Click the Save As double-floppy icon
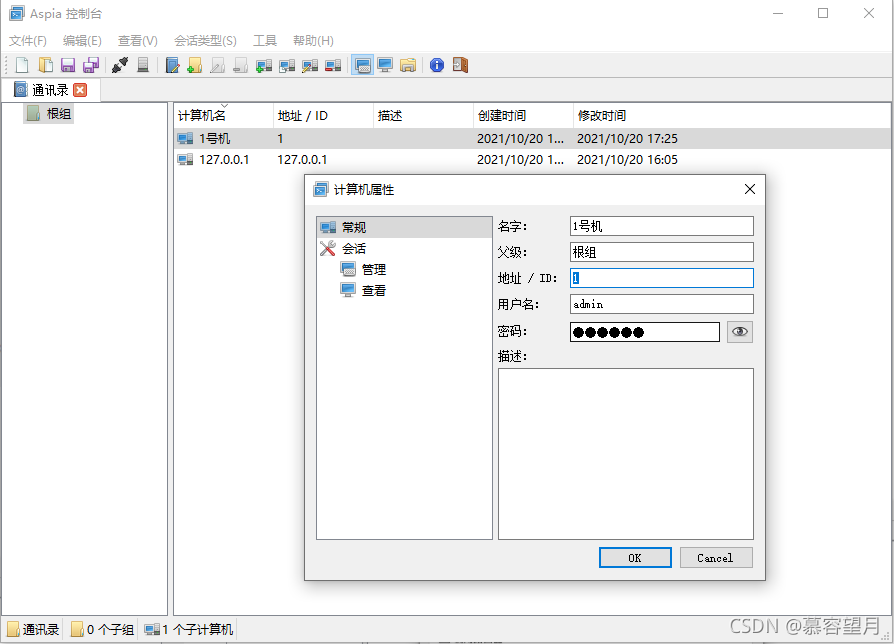The width and height of the screenshot is (894, 644). coord(91,66)
